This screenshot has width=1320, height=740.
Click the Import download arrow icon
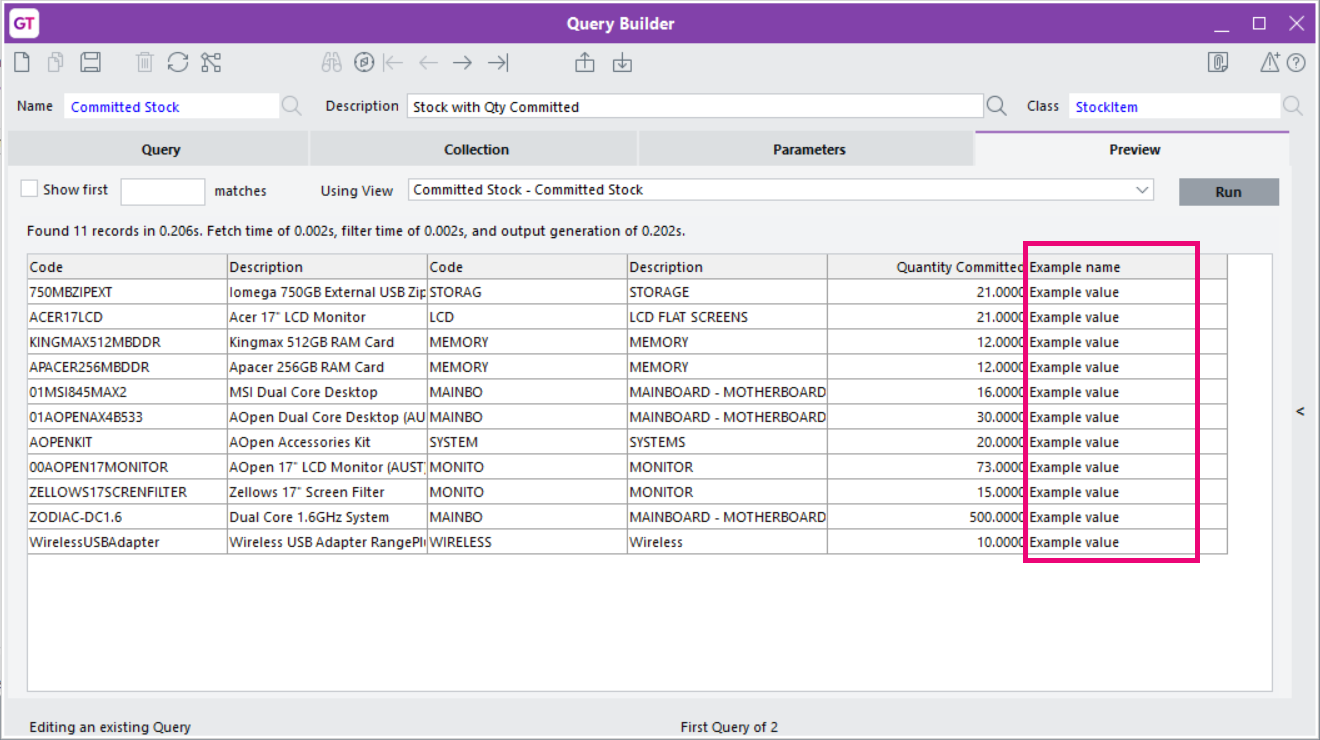tap(622, 63)
